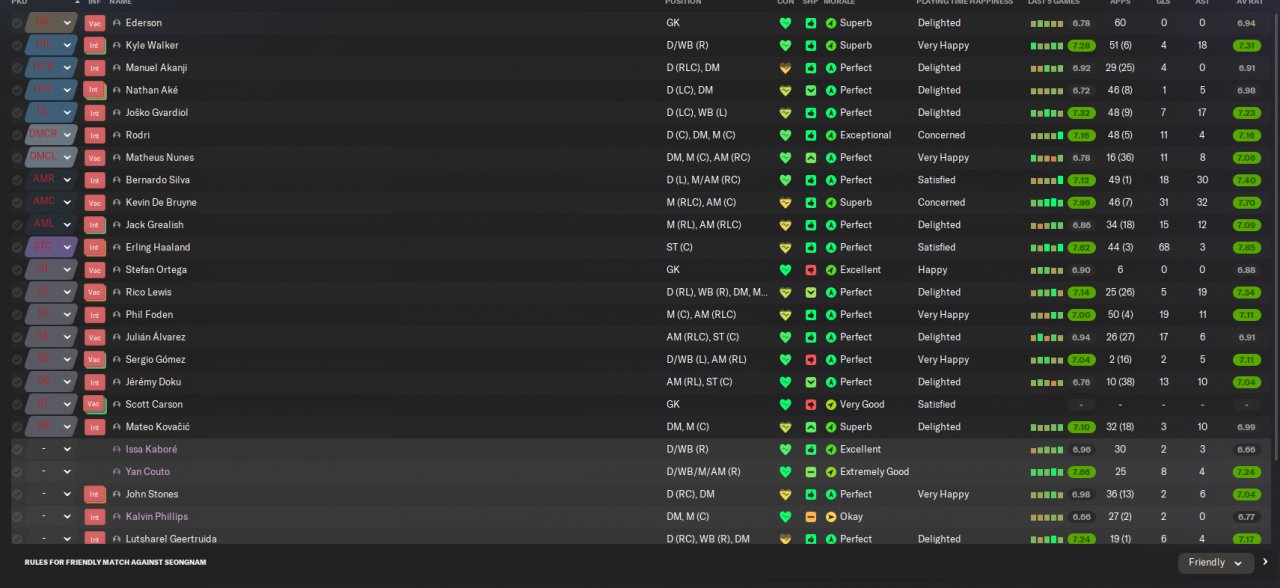Click Yan Couto's sharpness dash icon
Image resolution: width=1280 pixels, height=588 pixels.
click(x=811, y=472)
